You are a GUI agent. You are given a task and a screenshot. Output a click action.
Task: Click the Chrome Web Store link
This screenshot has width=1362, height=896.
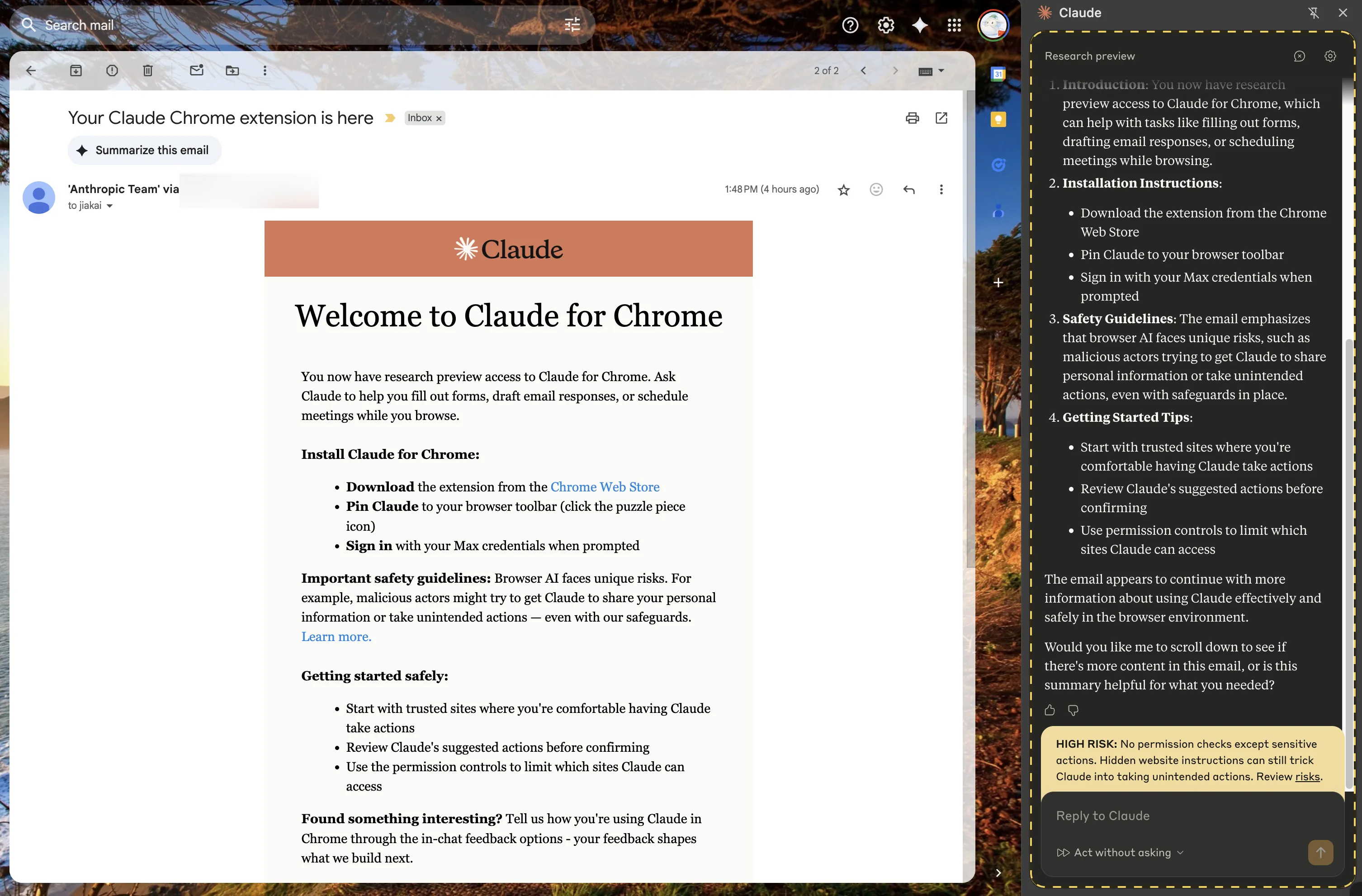(x=604, y=487)
